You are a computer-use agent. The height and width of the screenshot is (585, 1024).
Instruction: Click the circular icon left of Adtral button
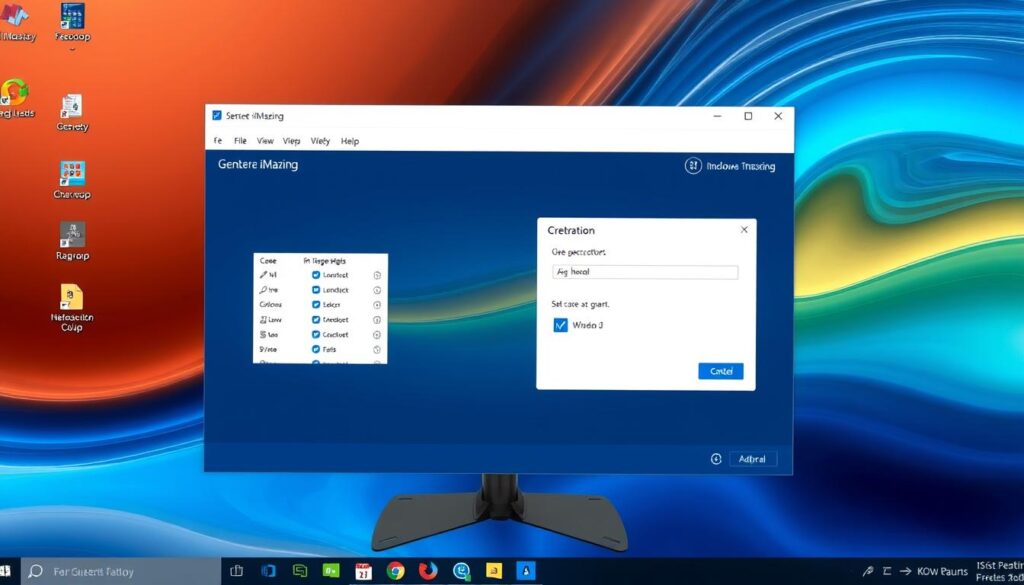point(716,459)
